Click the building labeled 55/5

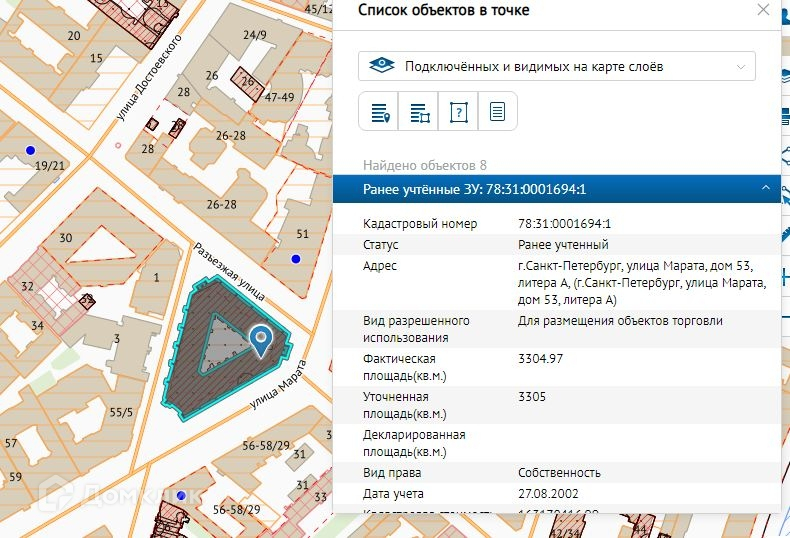(120, 410)
